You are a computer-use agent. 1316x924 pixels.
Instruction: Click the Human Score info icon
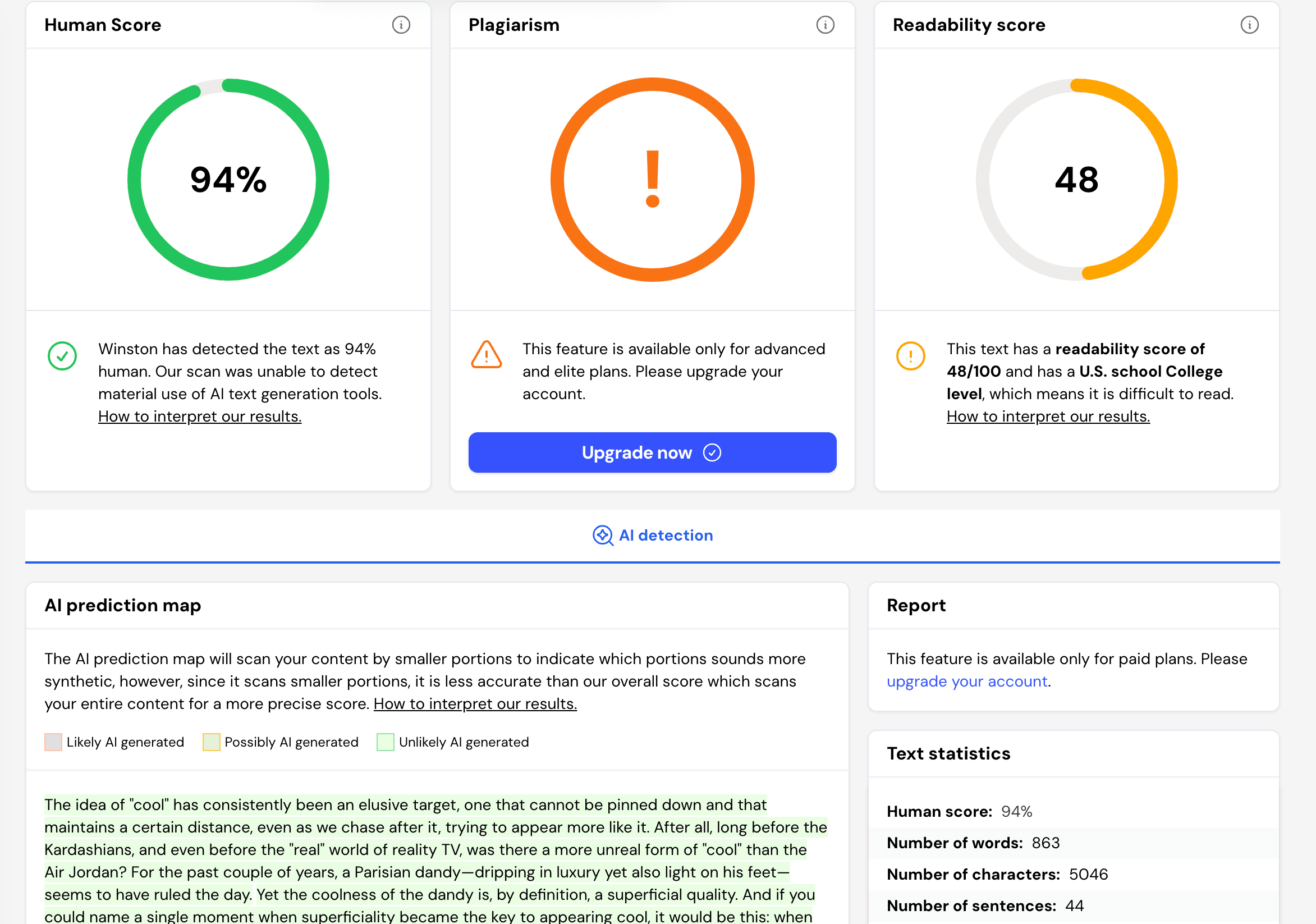(401, 25)
